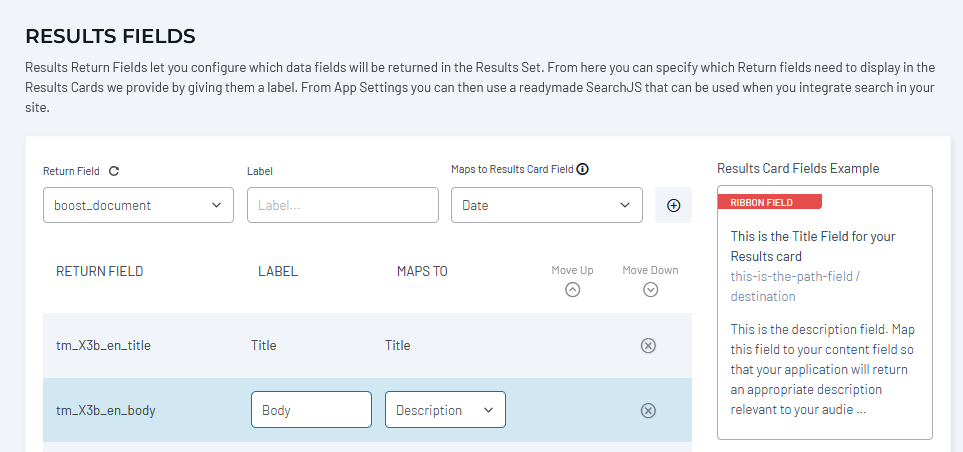Click the MAPS TO column header
The width and height of the screenshot is (963, 452).
[422, 271]
